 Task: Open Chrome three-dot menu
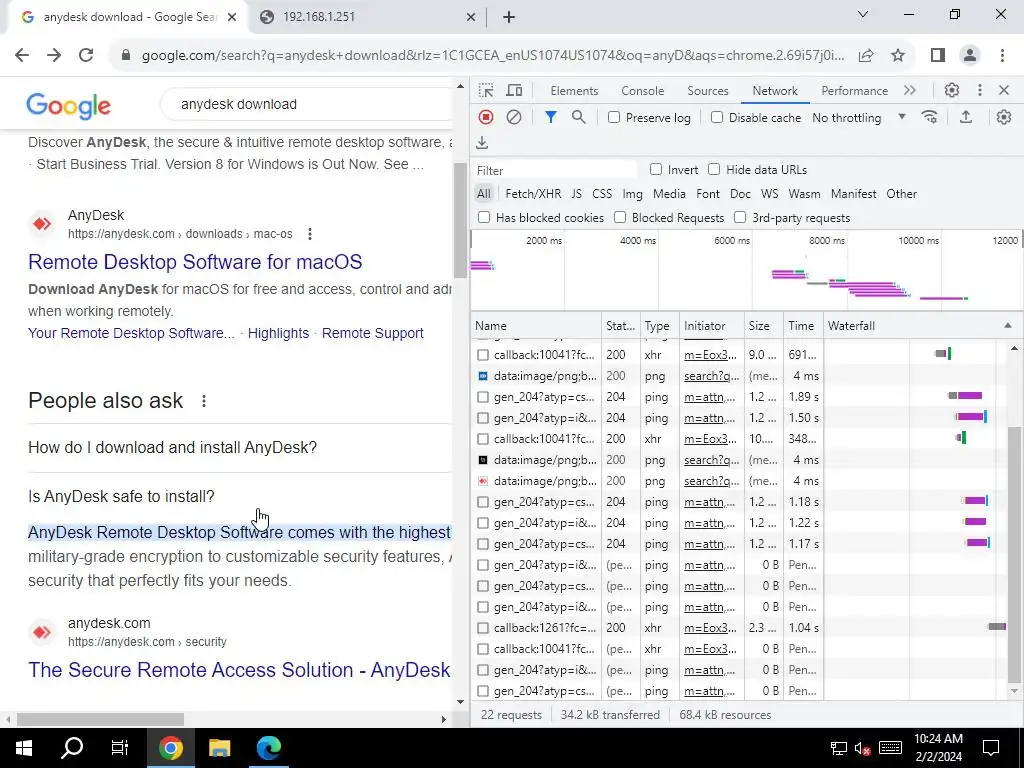coord(1002,56)
